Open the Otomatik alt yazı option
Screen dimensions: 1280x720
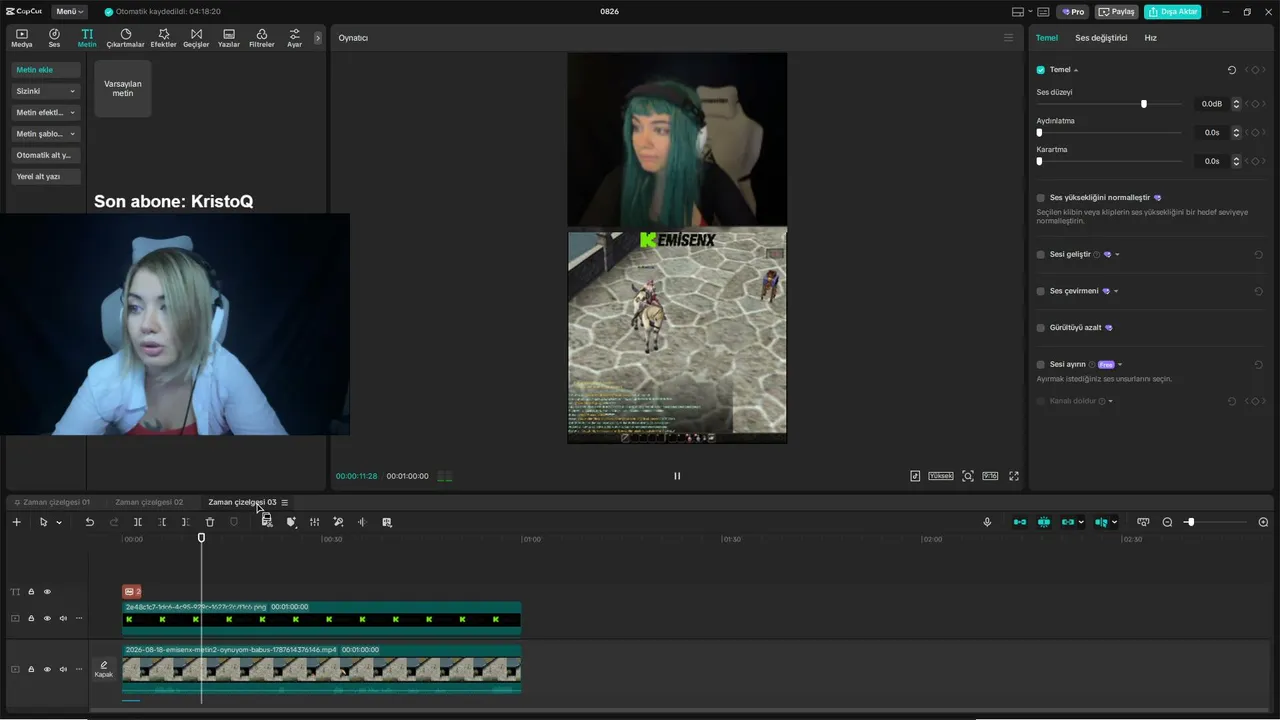click(46, 155)
